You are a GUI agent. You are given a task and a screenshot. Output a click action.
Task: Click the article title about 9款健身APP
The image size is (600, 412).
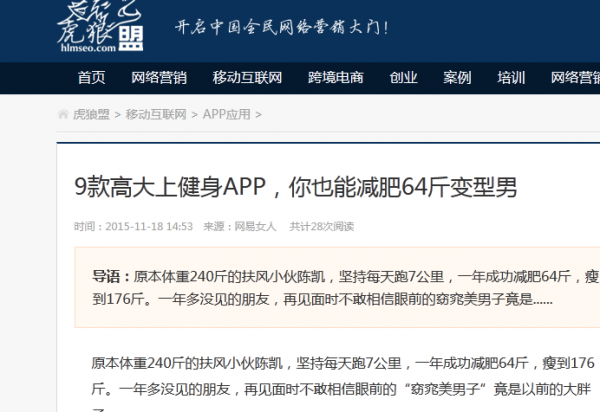[296, 187]
